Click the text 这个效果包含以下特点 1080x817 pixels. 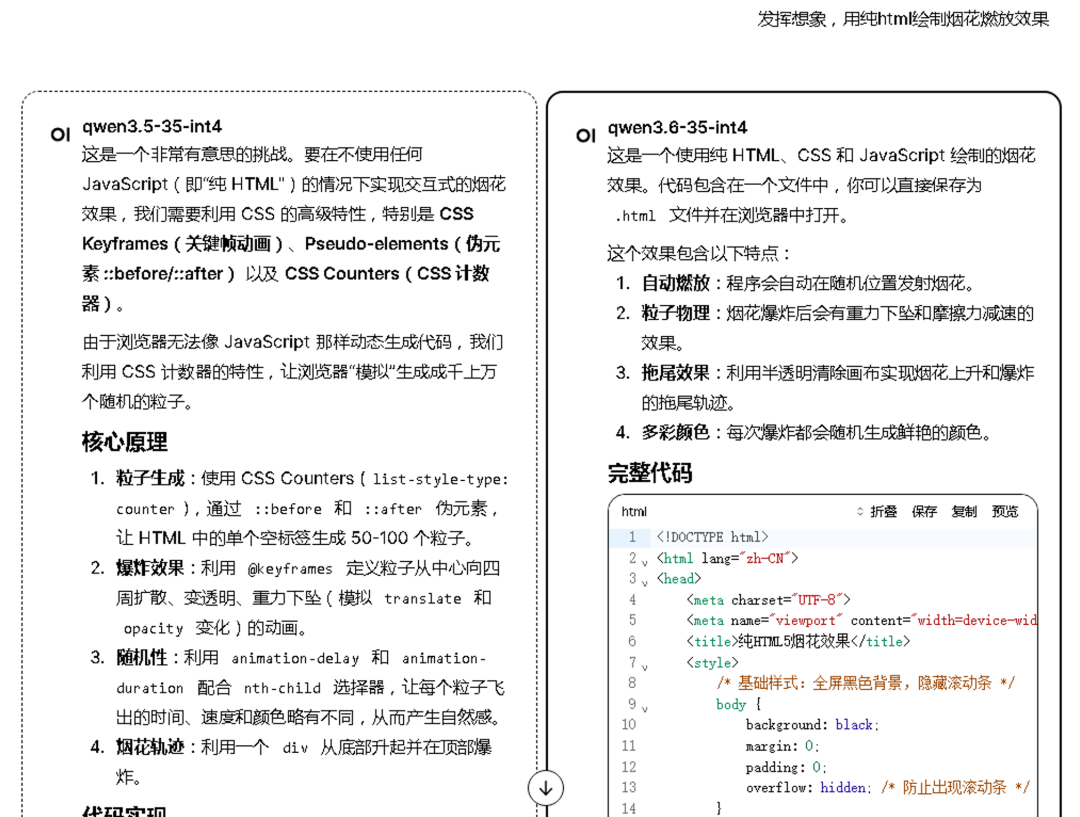[x=698, y=254]
